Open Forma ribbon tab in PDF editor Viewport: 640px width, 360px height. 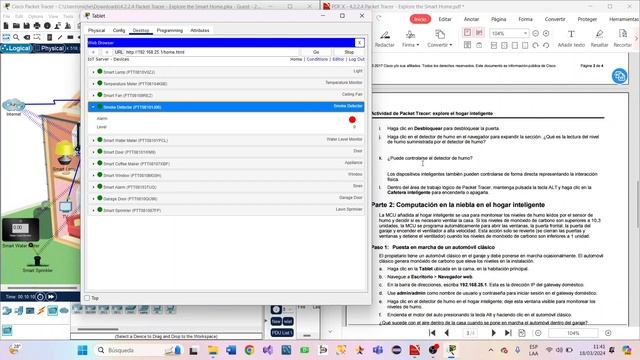pyautogui.click(x=525, y=19)
